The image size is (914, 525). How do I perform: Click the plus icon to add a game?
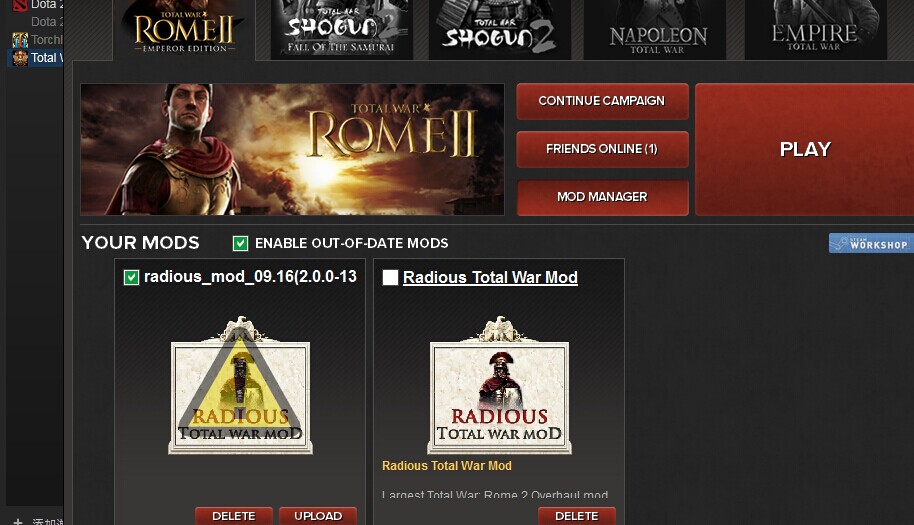[18, 521]
